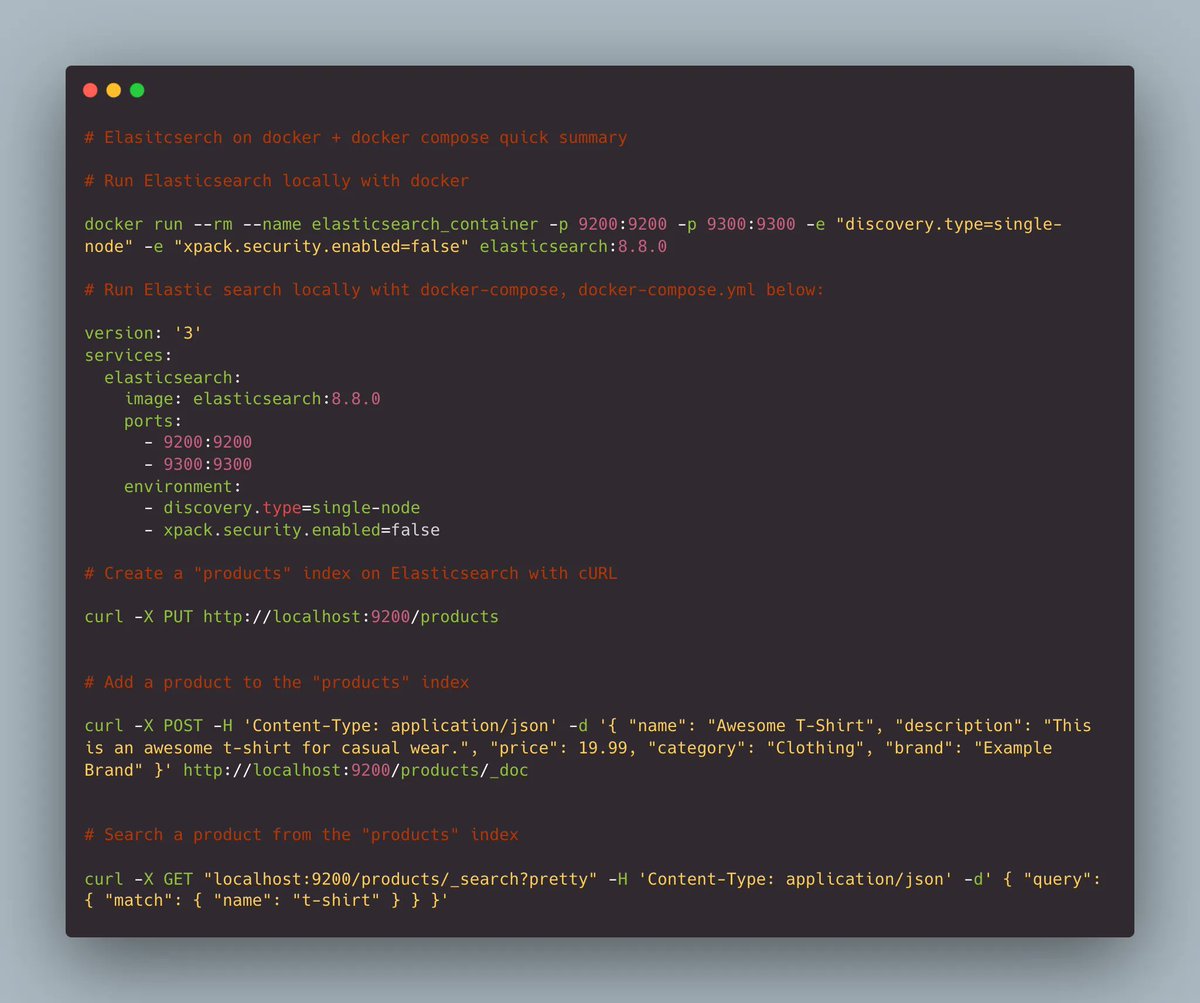
Task: Click the '- discovery.type=single-node' line
Action: (282, 508)
